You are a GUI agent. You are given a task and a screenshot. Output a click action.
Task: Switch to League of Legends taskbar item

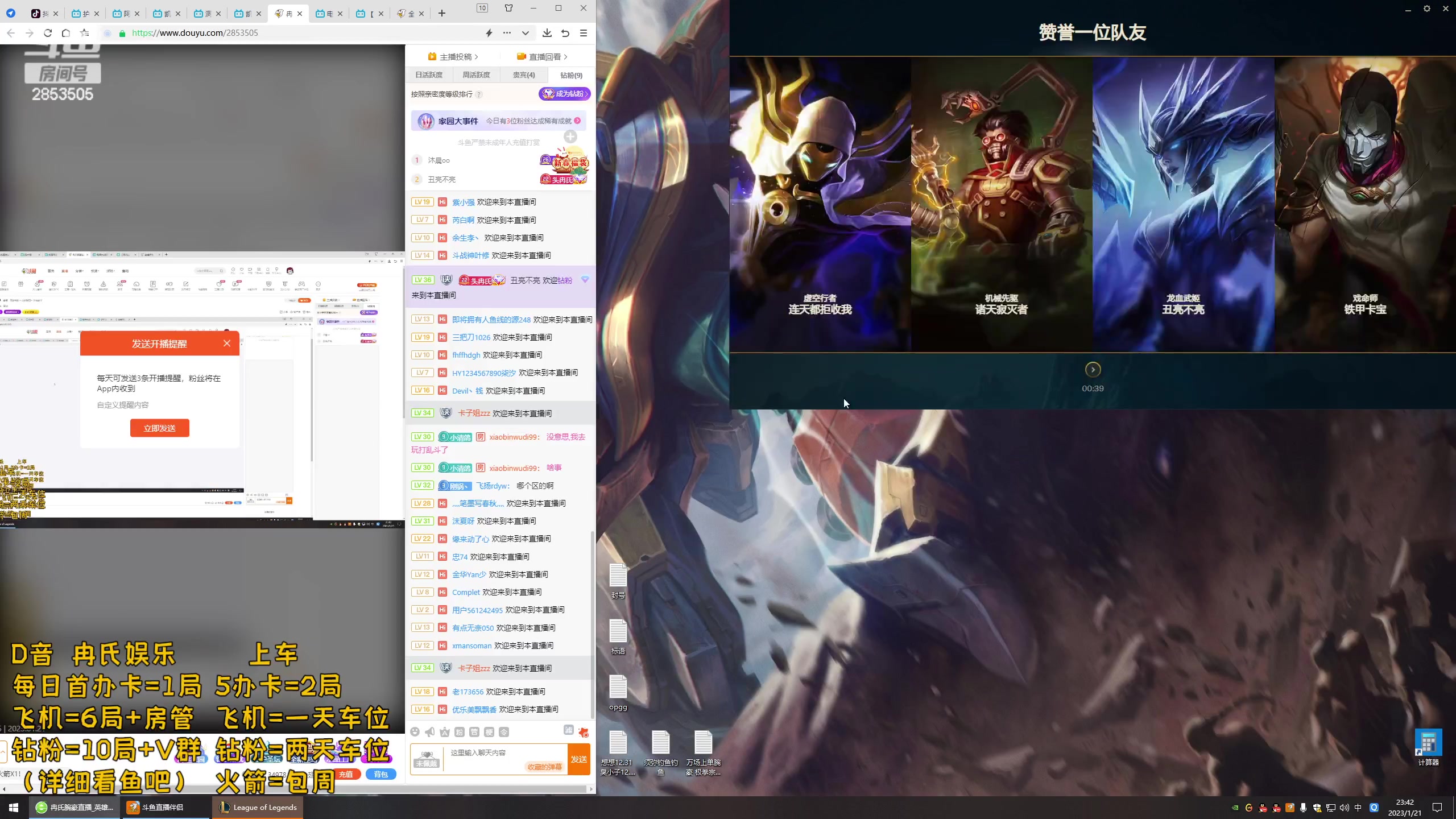258,807
